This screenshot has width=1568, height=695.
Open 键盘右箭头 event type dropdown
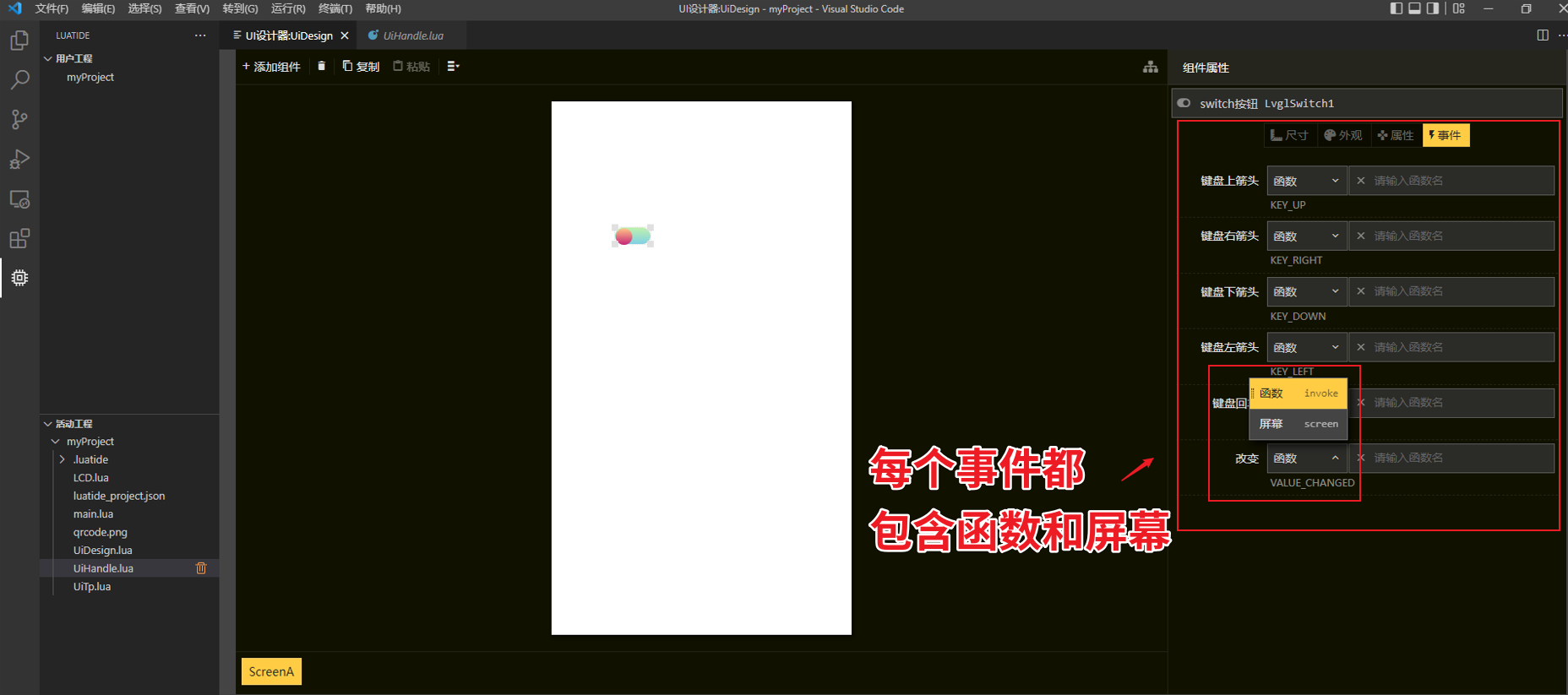[x=1307, y=236]
